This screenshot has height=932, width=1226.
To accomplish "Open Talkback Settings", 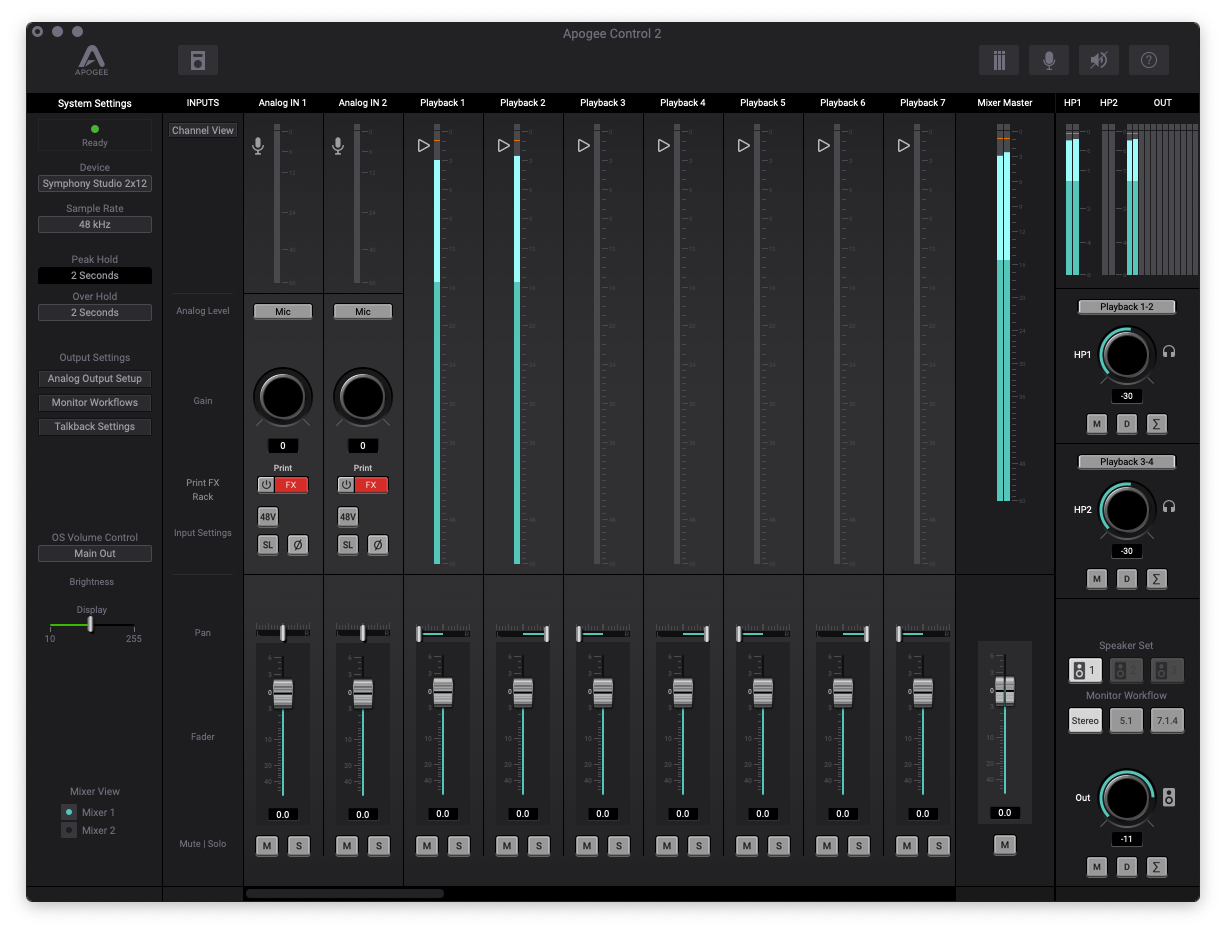I will coord(95,427).
